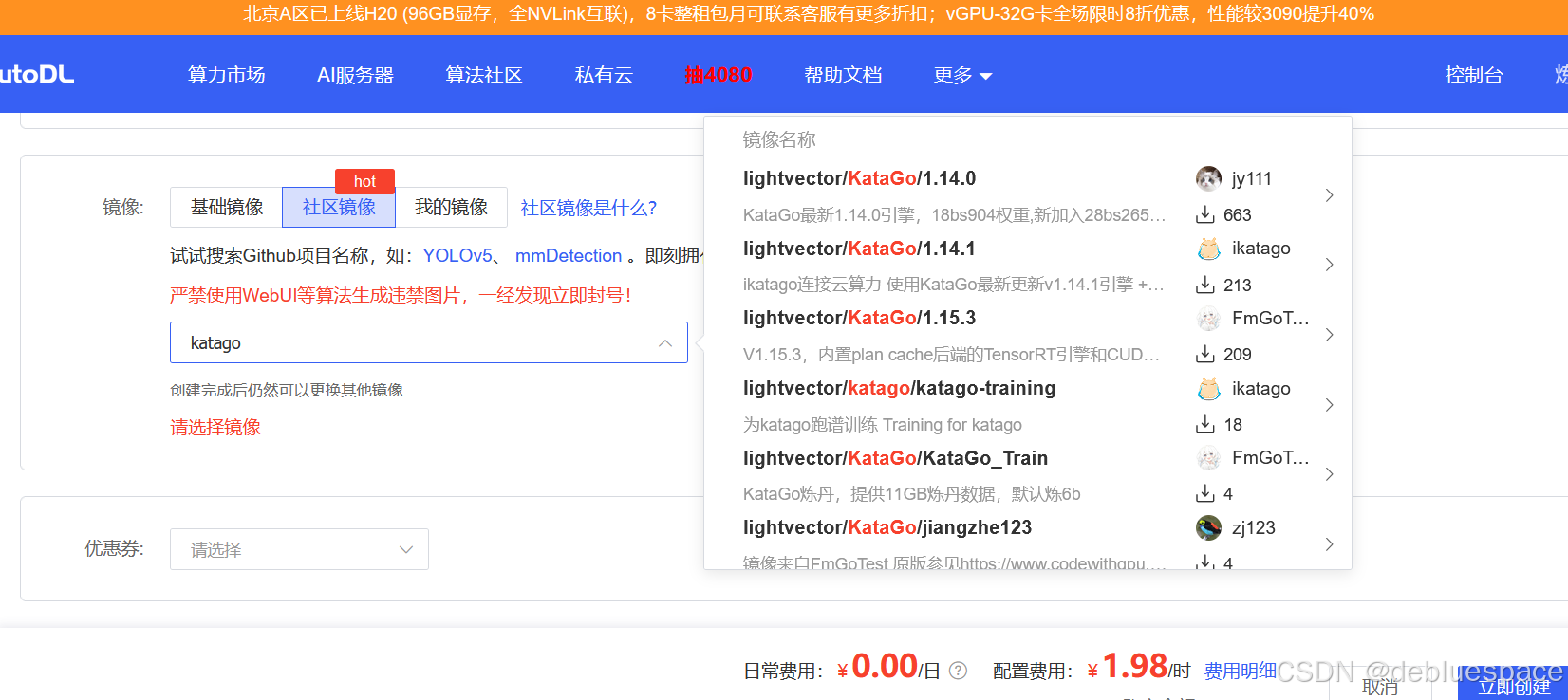Click download icon next to 209

click(1205, 354)
